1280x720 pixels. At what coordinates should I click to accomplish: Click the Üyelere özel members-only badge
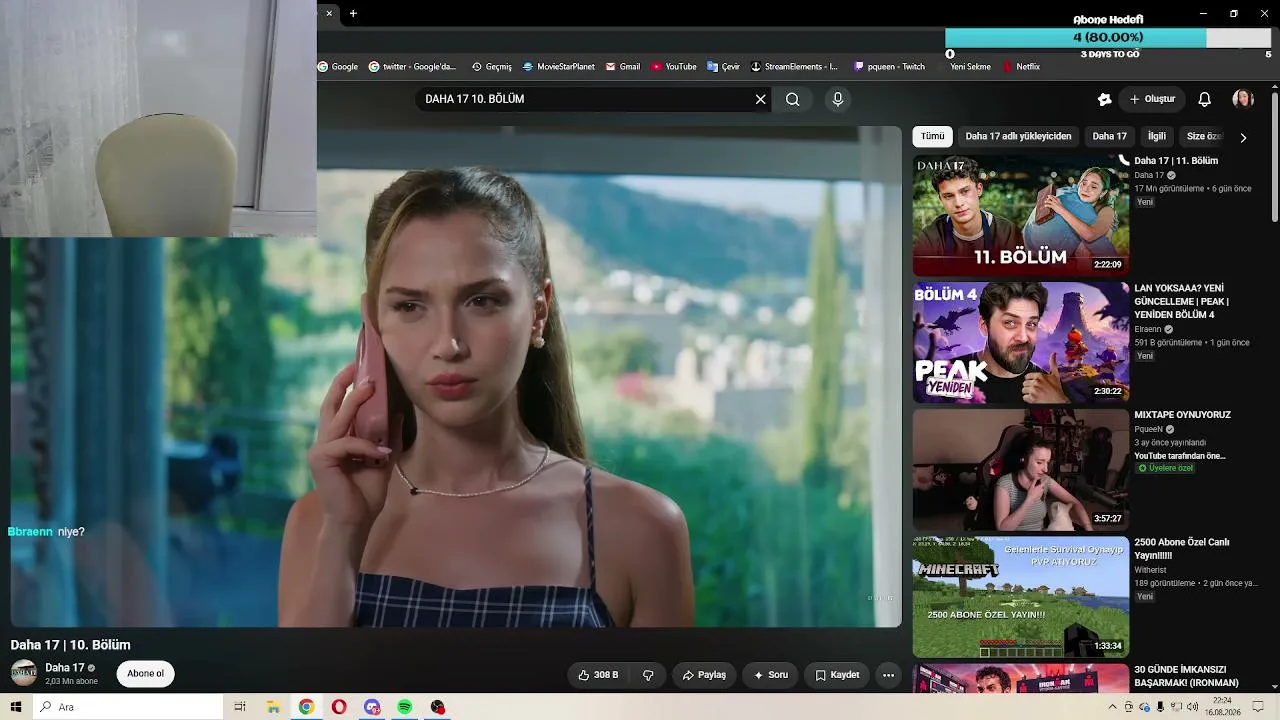[1166, 468]
